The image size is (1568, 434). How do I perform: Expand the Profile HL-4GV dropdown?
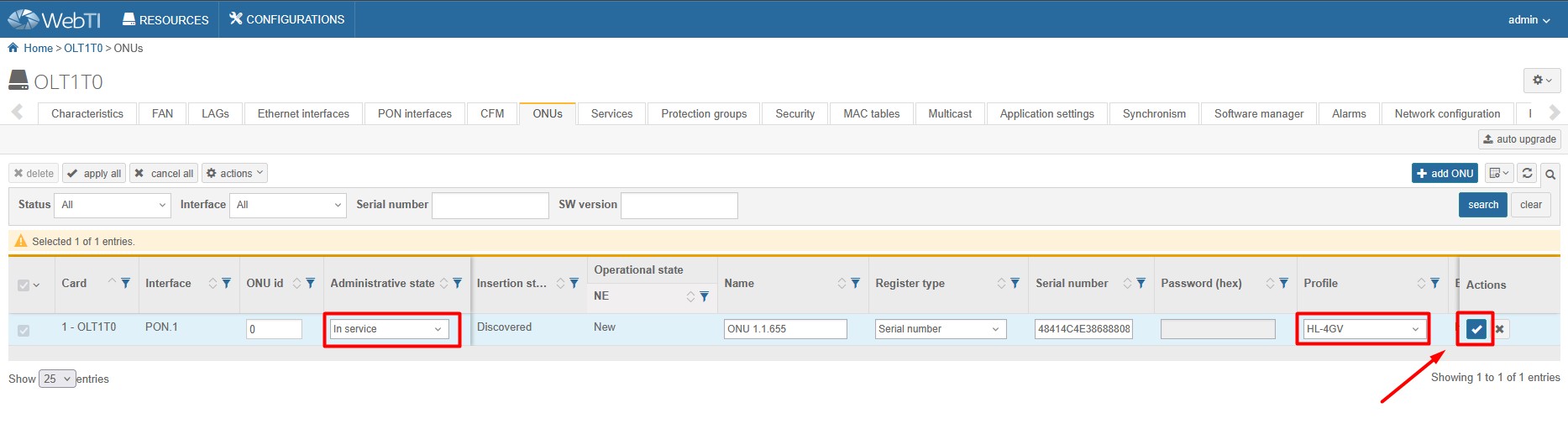(x=1361, y=329)
